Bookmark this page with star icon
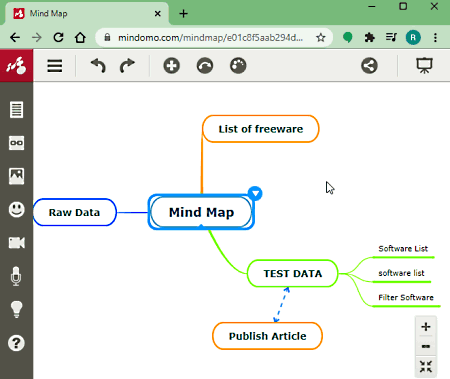The image size is (450, 379). (321, 37)
